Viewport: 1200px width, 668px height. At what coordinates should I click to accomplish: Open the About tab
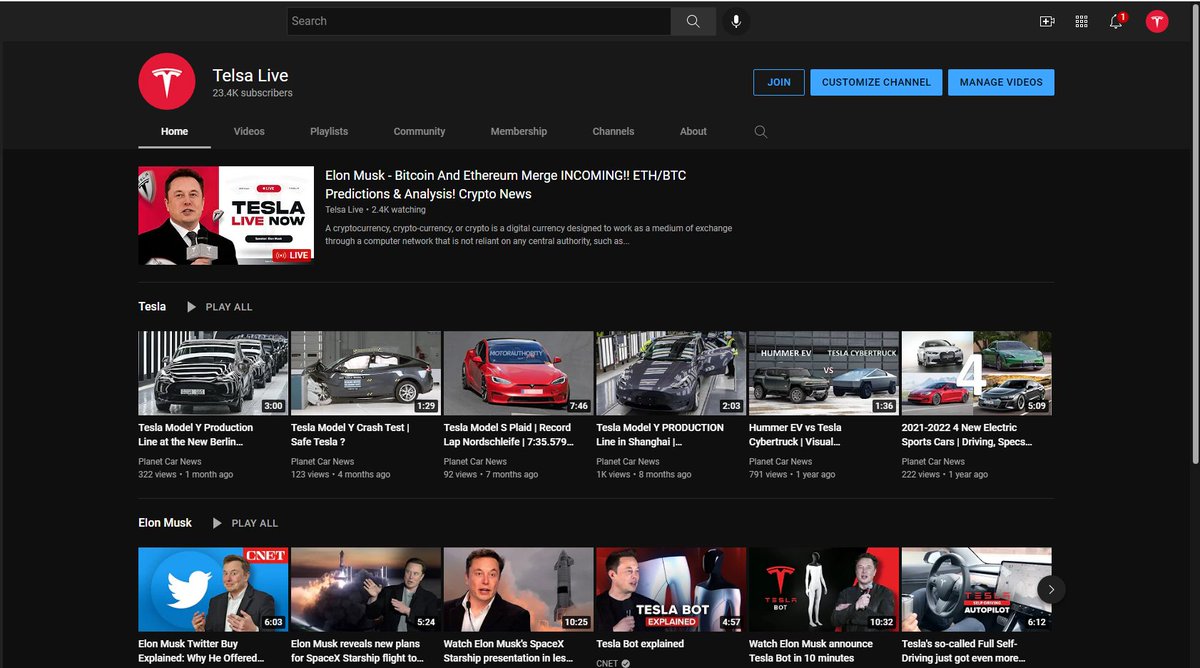click(x=693, y=131)
